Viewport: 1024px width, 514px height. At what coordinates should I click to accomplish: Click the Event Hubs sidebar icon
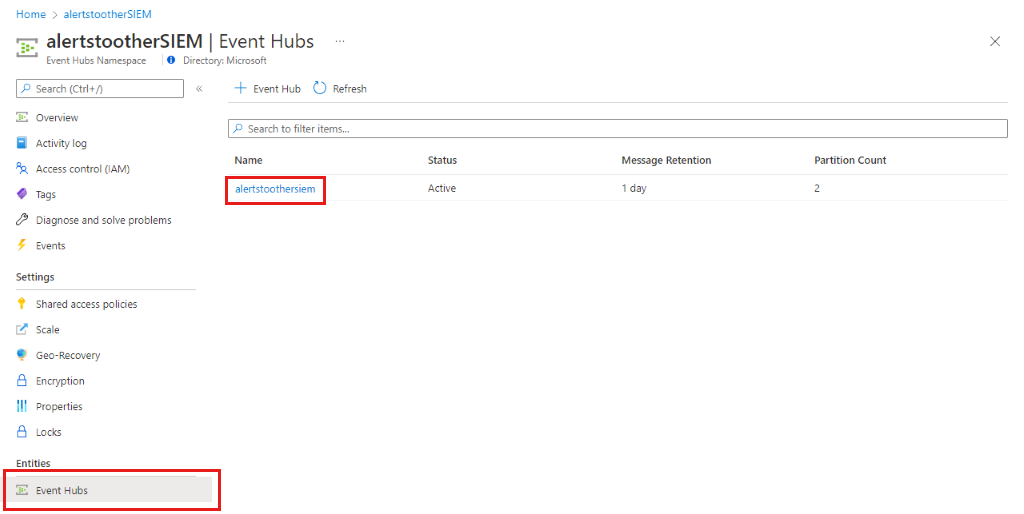(x=22, y=490)
